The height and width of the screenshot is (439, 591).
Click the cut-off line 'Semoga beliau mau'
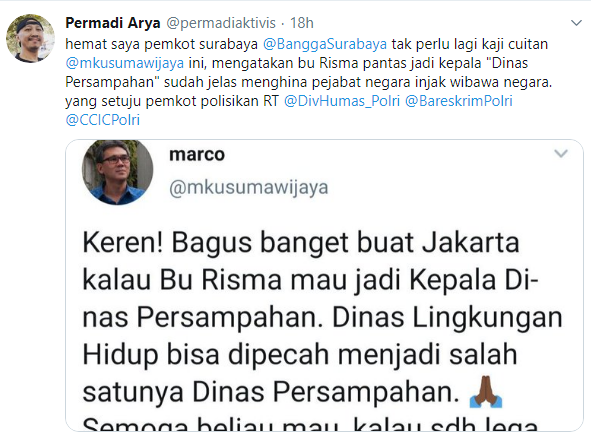coord(310,424)
